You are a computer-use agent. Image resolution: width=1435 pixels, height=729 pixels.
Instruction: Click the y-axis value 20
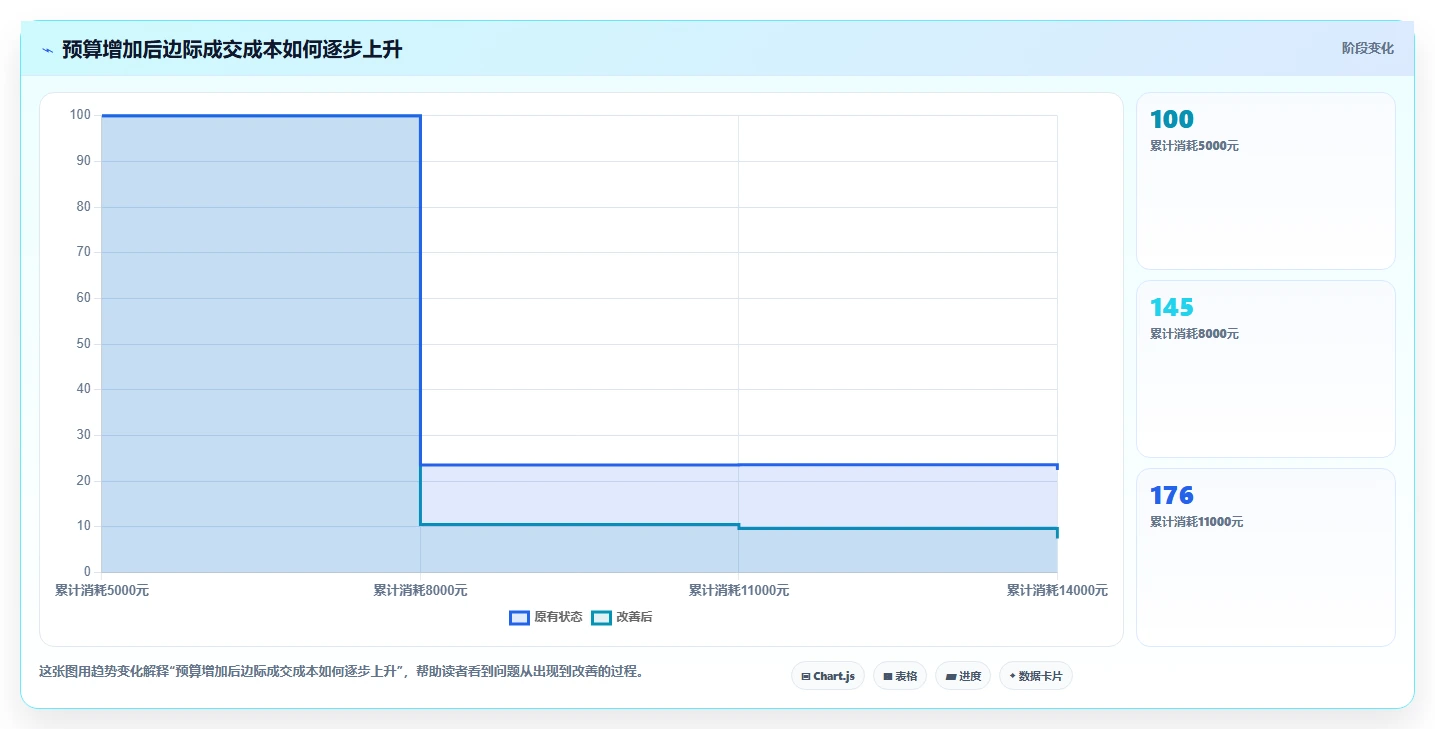83,480
